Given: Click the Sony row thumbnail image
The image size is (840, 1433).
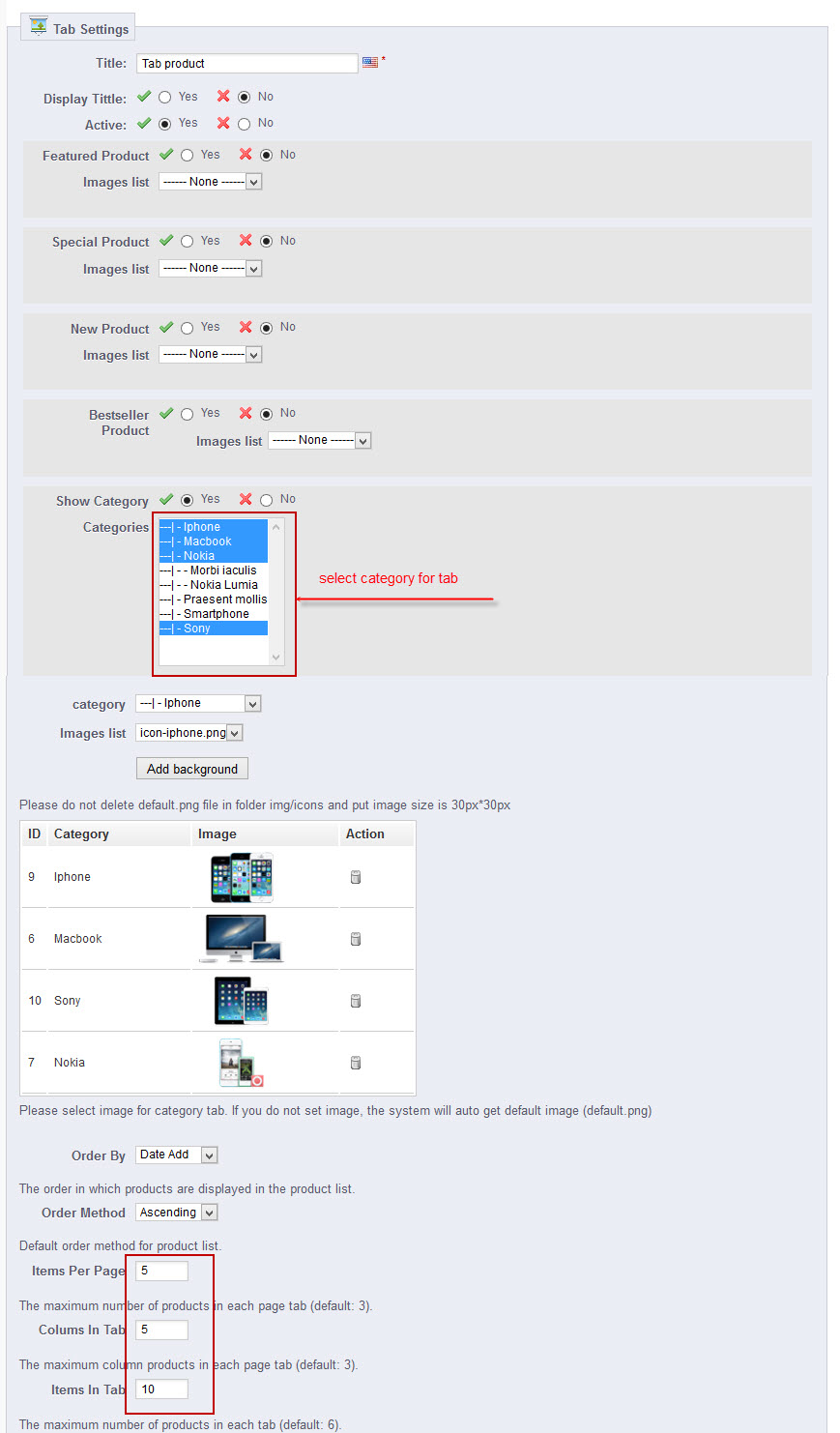Looking at the screenshot, I should (x=241, y=1001).
